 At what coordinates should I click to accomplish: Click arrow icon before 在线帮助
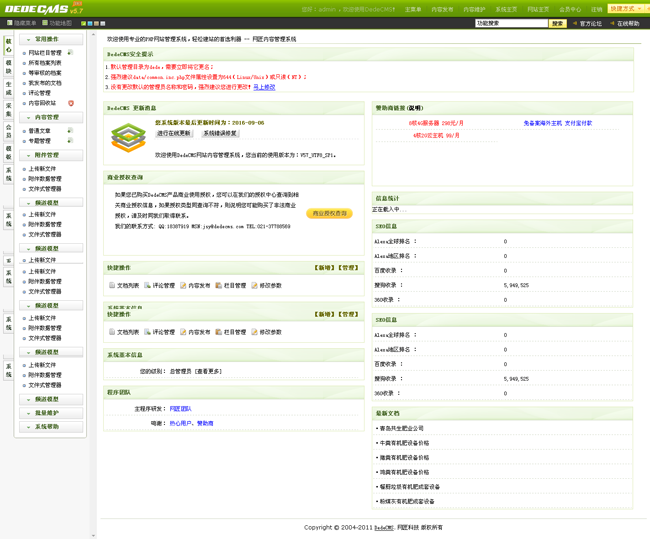pyautogui.click(x=612, y=23)
